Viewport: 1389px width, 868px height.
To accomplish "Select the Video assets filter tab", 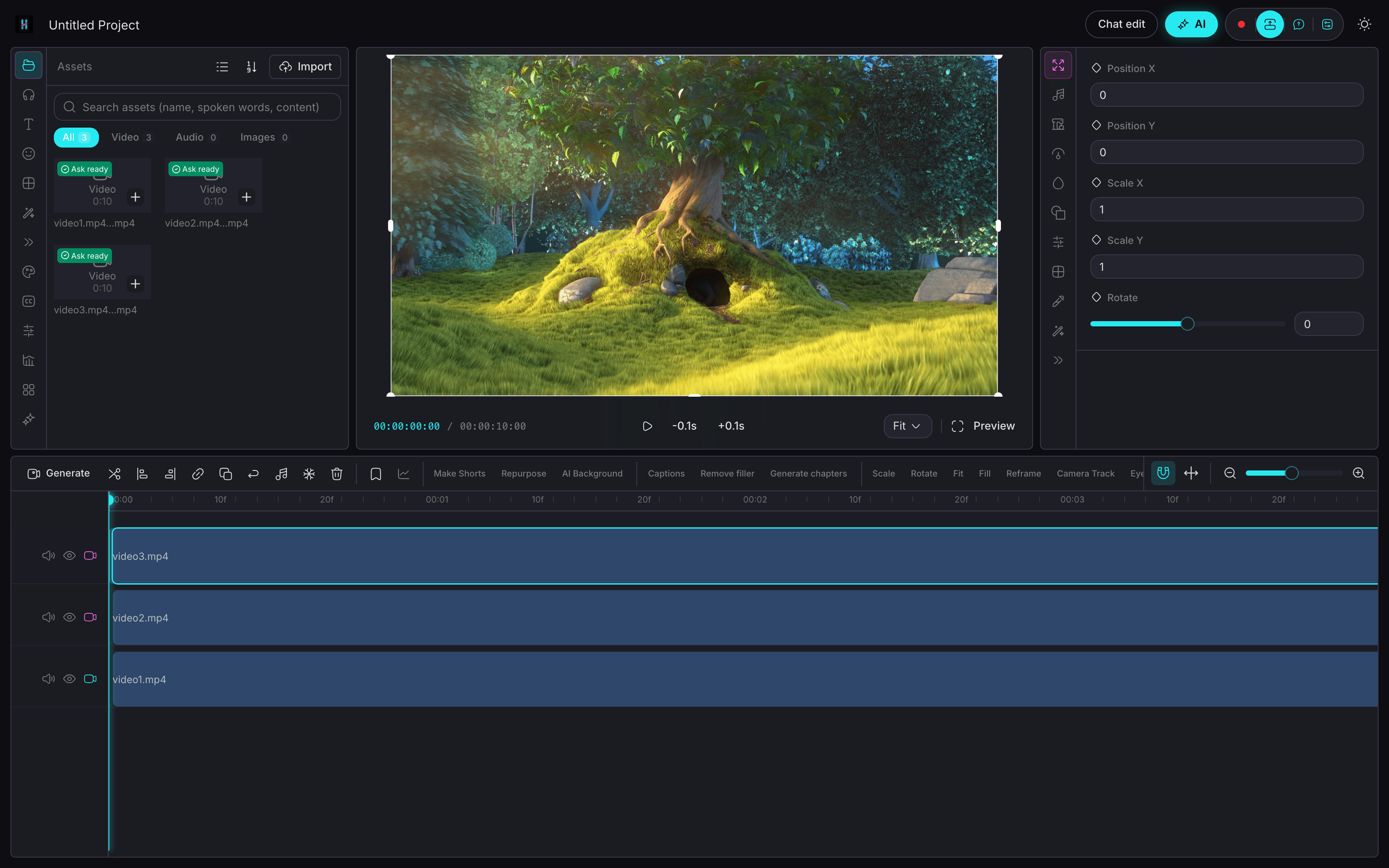I will (132, 137).
